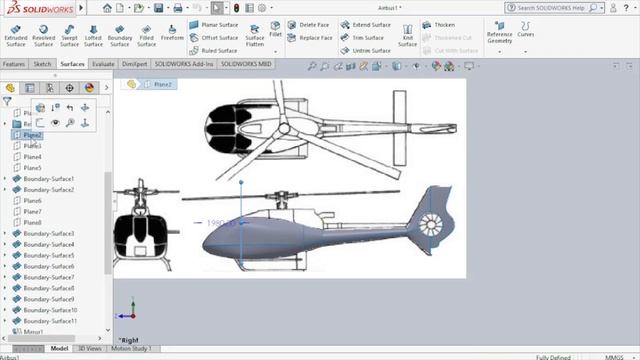
Task: Click the Planar Surface command
Action: point(214,25)
